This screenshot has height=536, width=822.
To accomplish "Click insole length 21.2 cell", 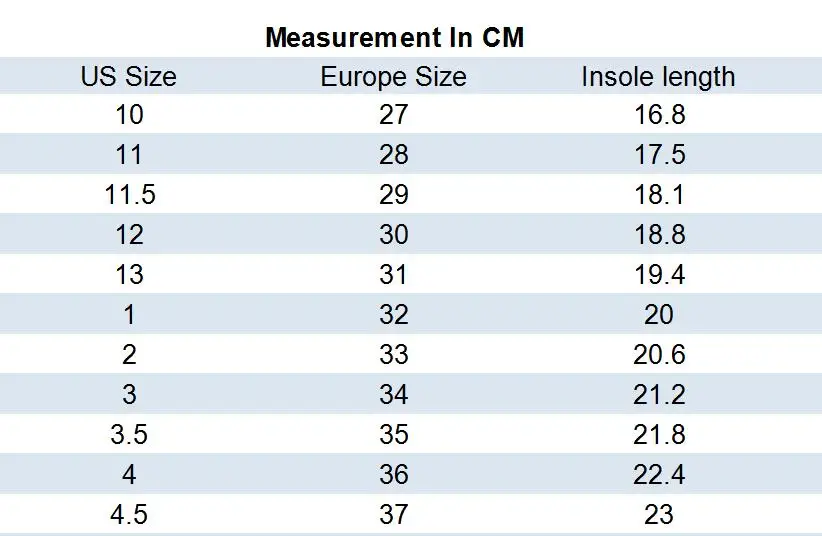I will (659, 394).
